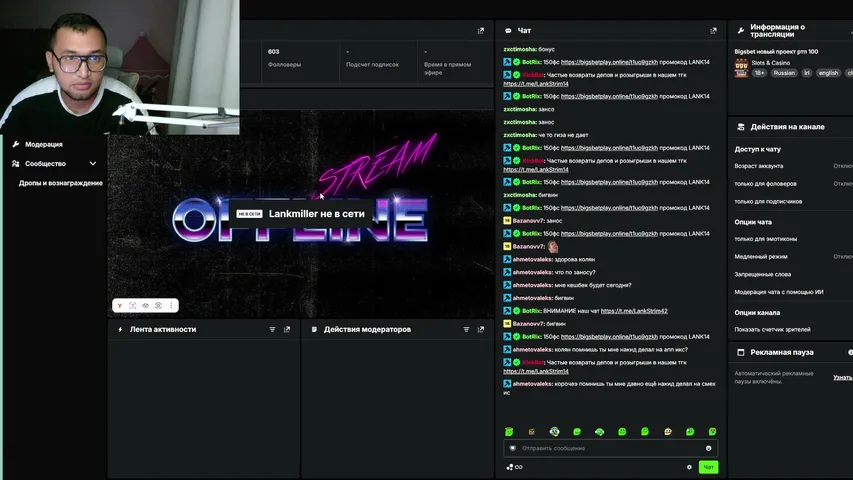Click the webcam overlay of the streamer
Screen dimensions: 853x480
pos(120,67)
